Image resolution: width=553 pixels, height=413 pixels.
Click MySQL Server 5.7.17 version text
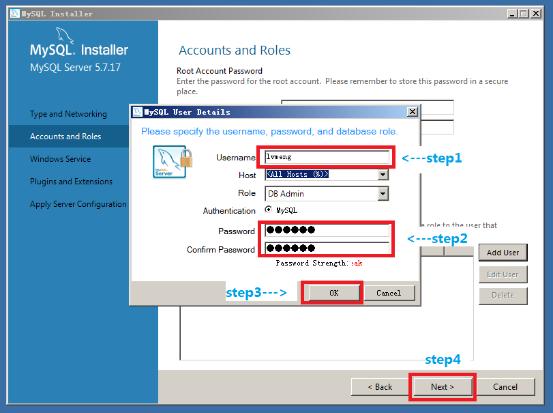[x=75, y=67]
